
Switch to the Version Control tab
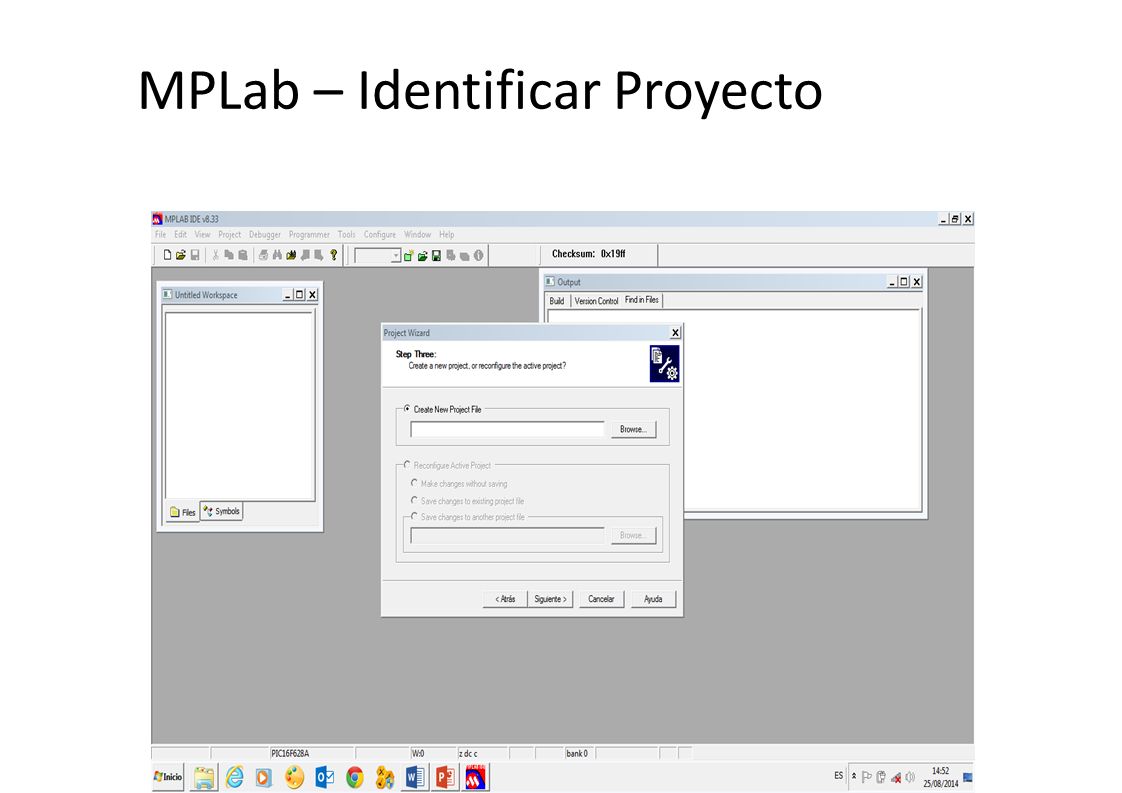click(x=596, y=301)
